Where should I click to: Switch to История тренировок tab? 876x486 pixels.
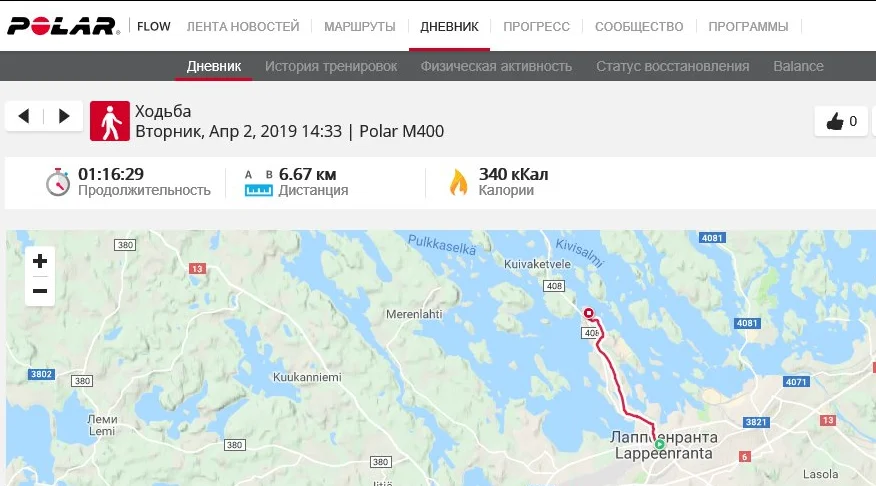coord(331,66)
